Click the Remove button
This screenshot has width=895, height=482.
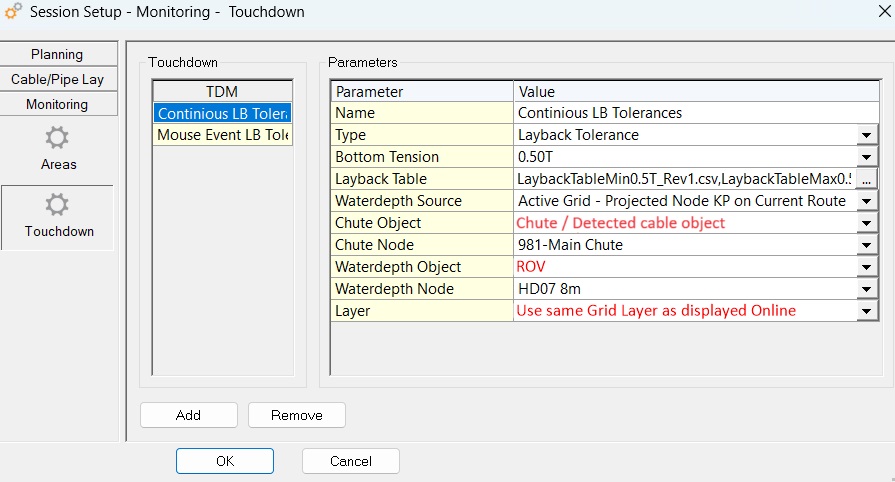[x=297, y=415]
